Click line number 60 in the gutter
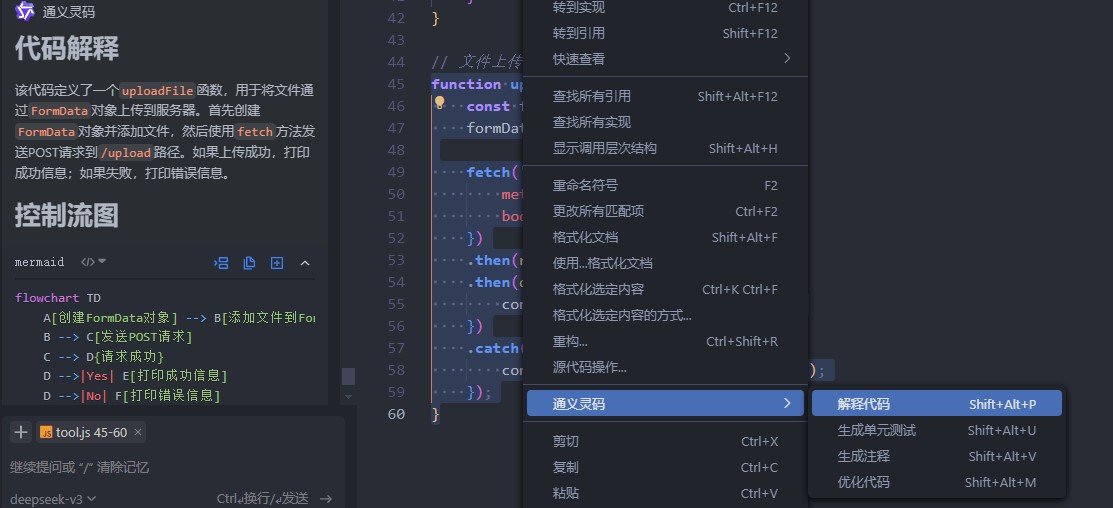 click(x=396, y=414)
